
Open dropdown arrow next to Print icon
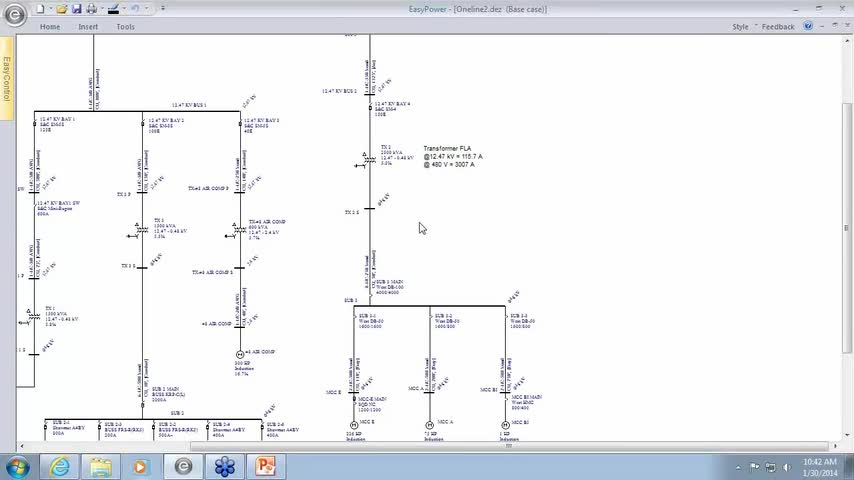point(102,9)
